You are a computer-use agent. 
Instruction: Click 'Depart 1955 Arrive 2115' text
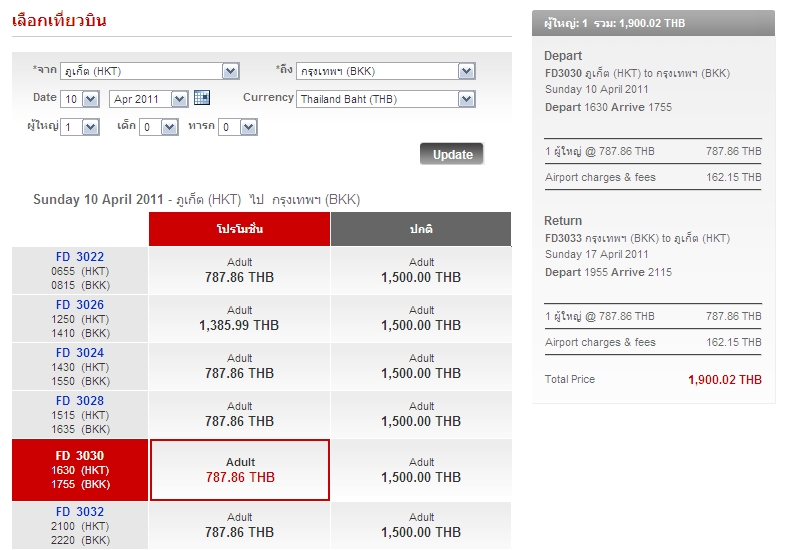point(608,272)
